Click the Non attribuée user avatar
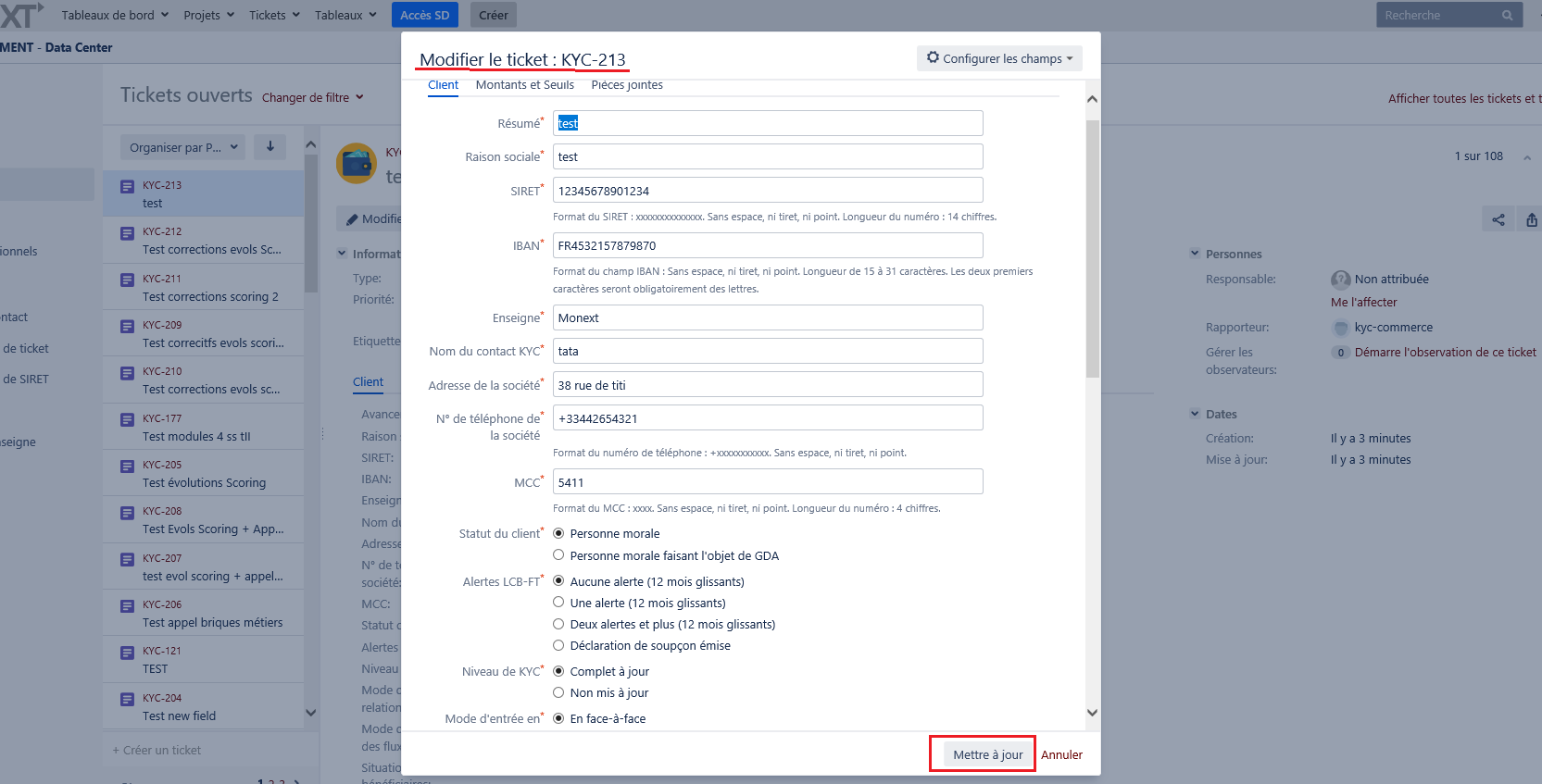 coord(1340,280)
